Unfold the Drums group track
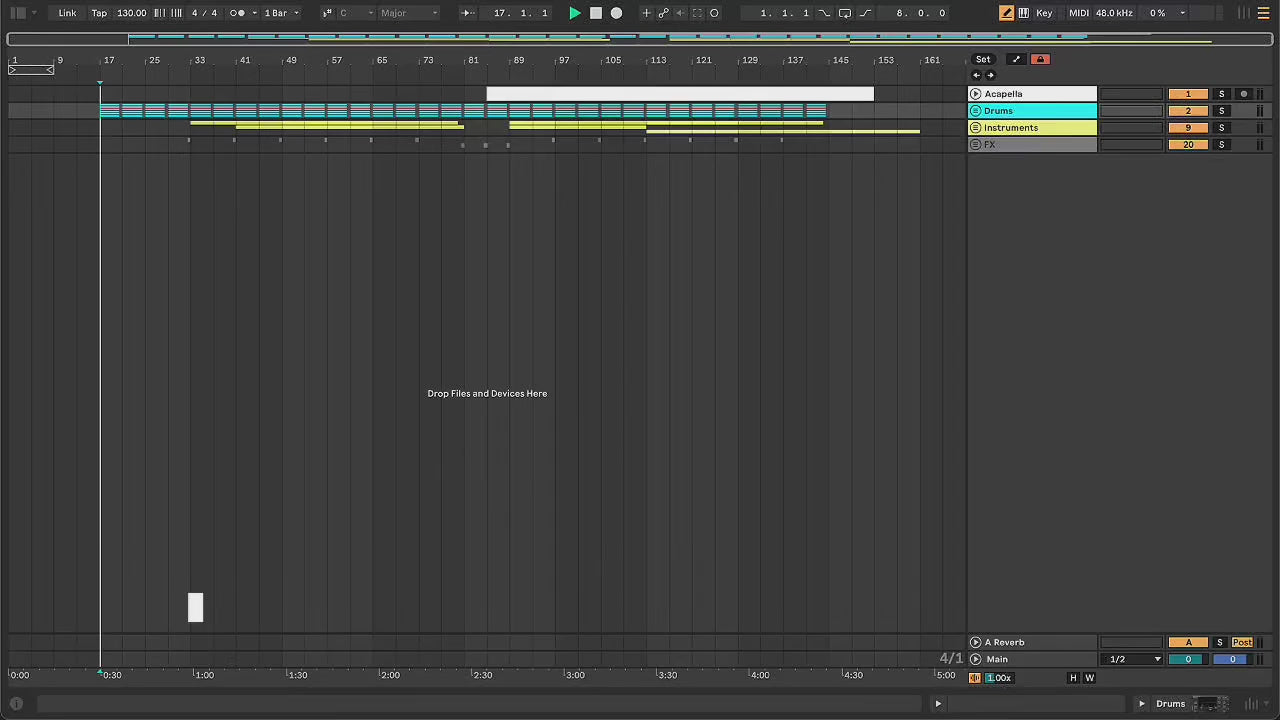Viewport: 1280px width, 720px height. click(x=976, y=111)
